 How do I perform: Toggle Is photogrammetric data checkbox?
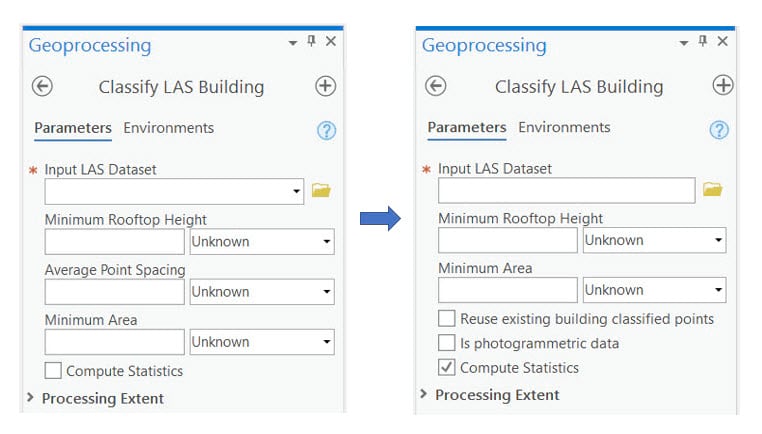[x=447, y=343]
